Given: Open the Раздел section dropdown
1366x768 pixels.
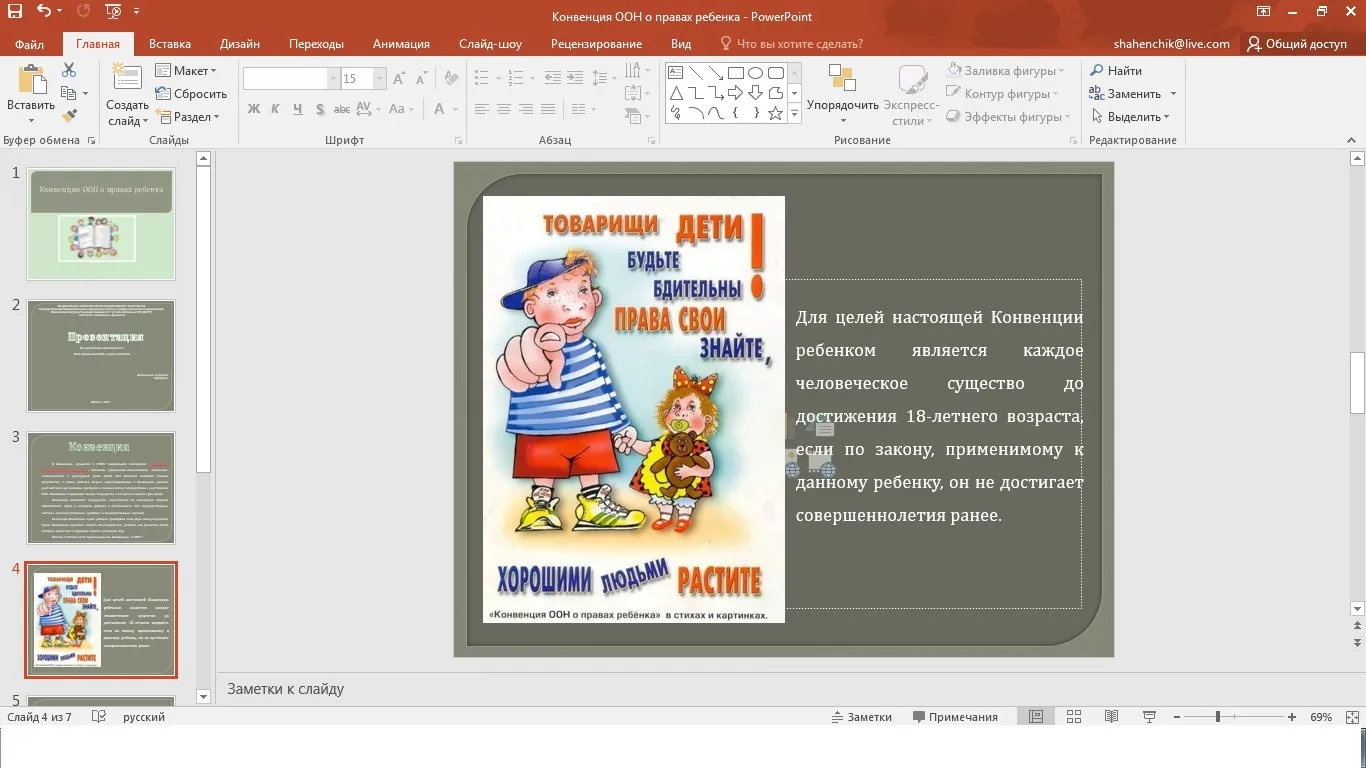Looking at the screenshot, I should click(x=188, y=117).
